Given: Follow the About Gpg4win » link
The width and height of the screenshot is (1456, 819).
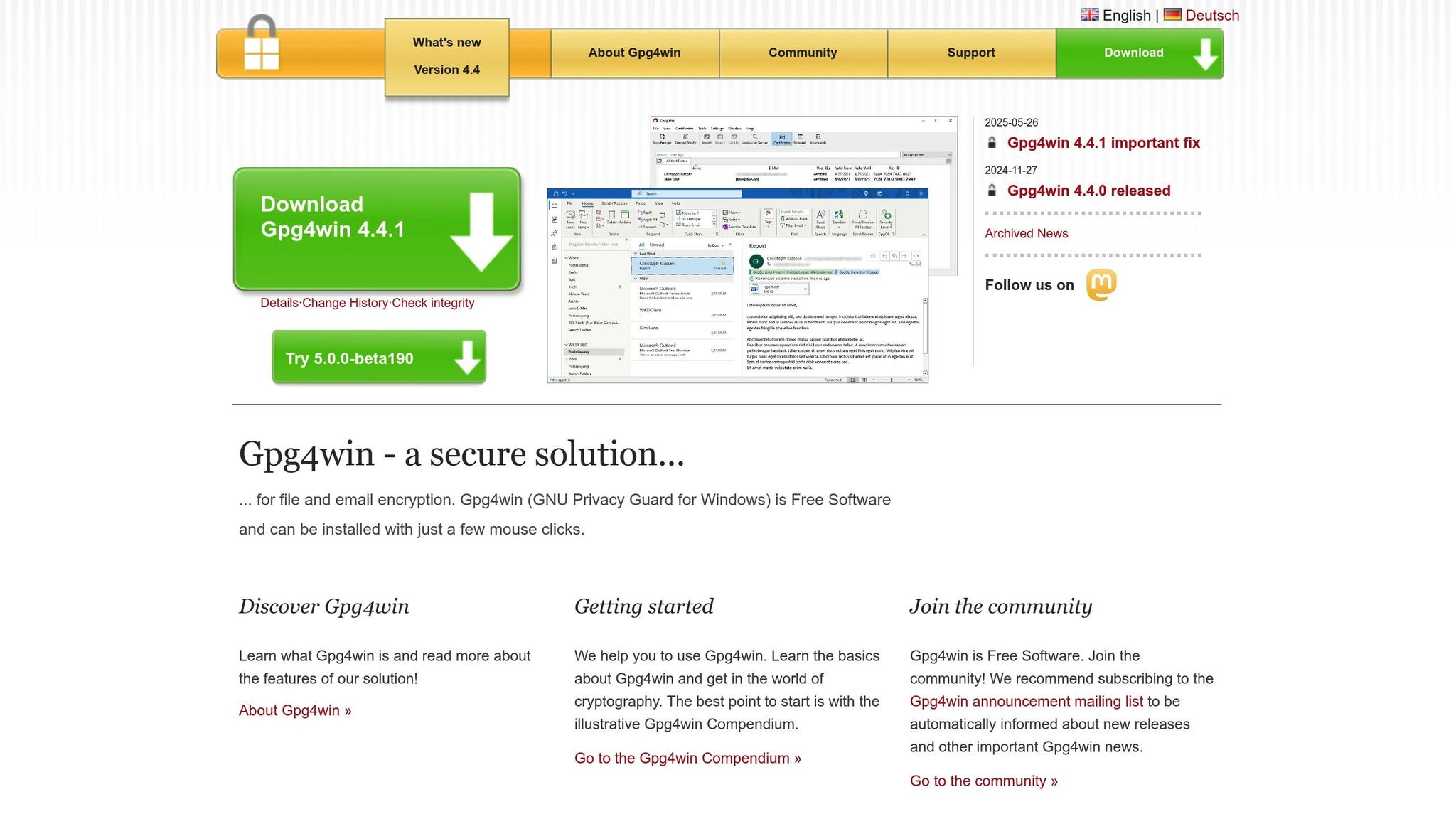Looking at the screenshot, I should coord(295,710).
